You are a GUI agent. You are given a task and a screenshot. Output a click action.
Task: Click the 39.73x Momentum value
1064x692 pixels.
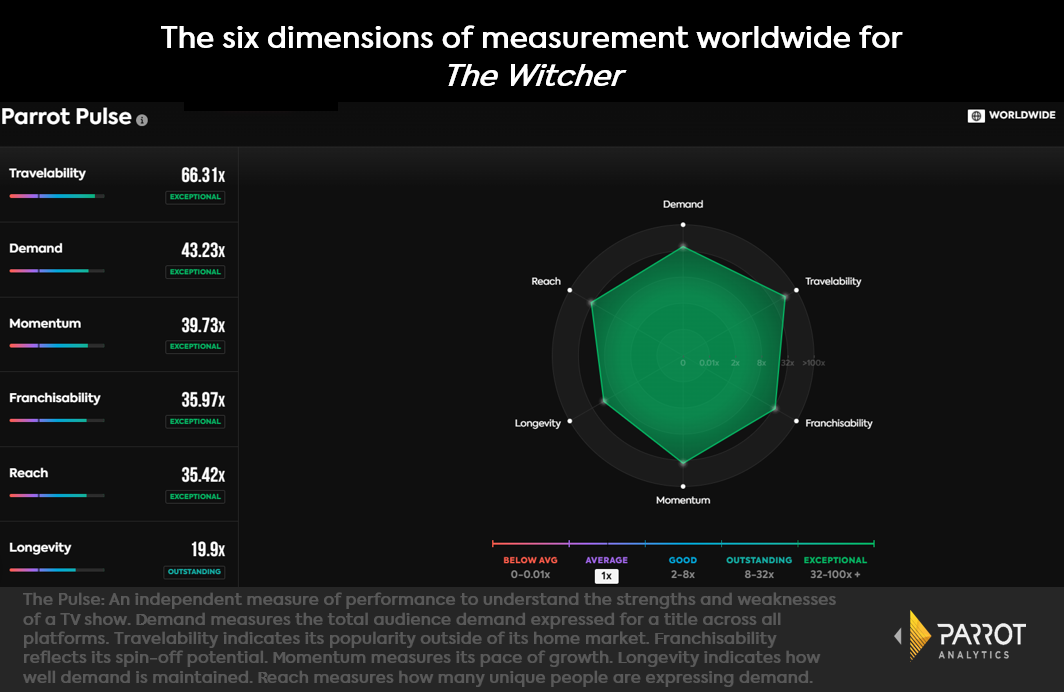pos(203,325)
